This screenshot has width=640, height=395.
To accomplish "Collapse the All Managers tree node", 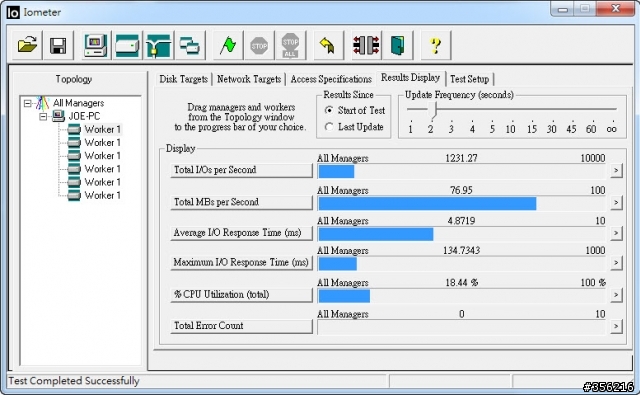I will tap(27, 103).
